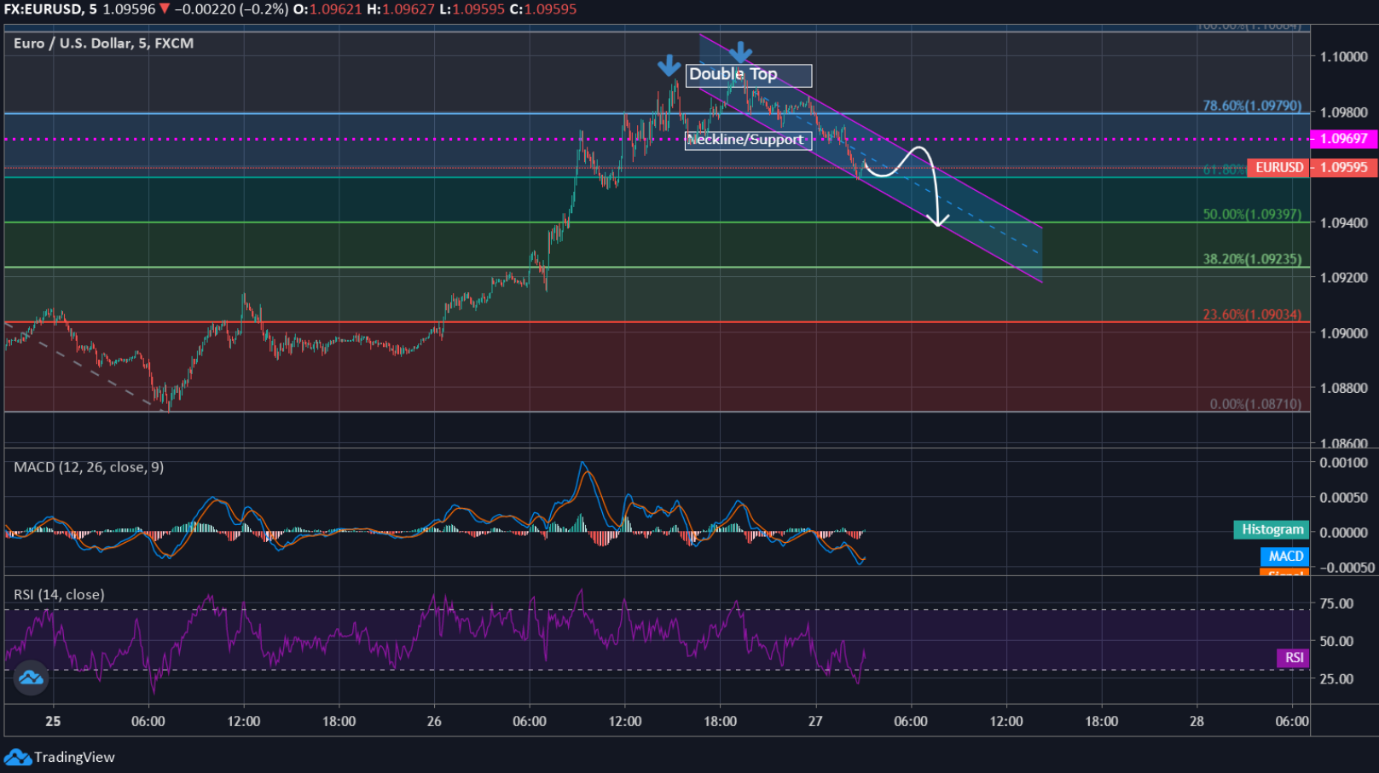Click the TradingView logo at bottom left
The image size is (1379, 773).
[60, 757]
